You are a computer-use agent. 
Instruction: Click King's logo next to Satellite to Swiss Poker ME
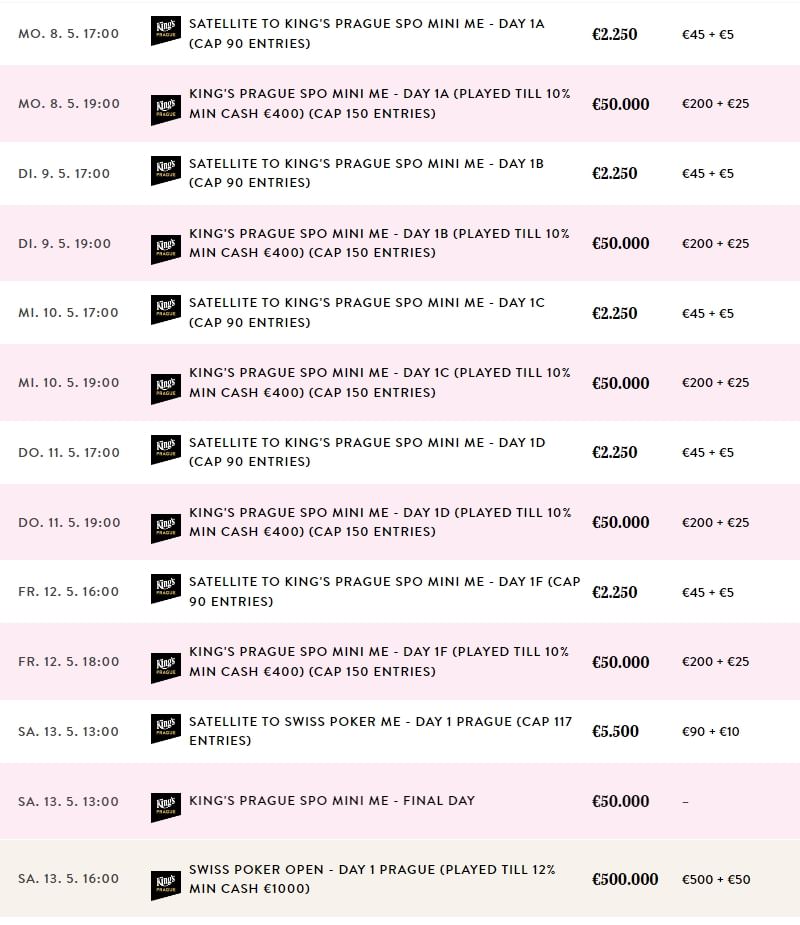tap(166, 730)
